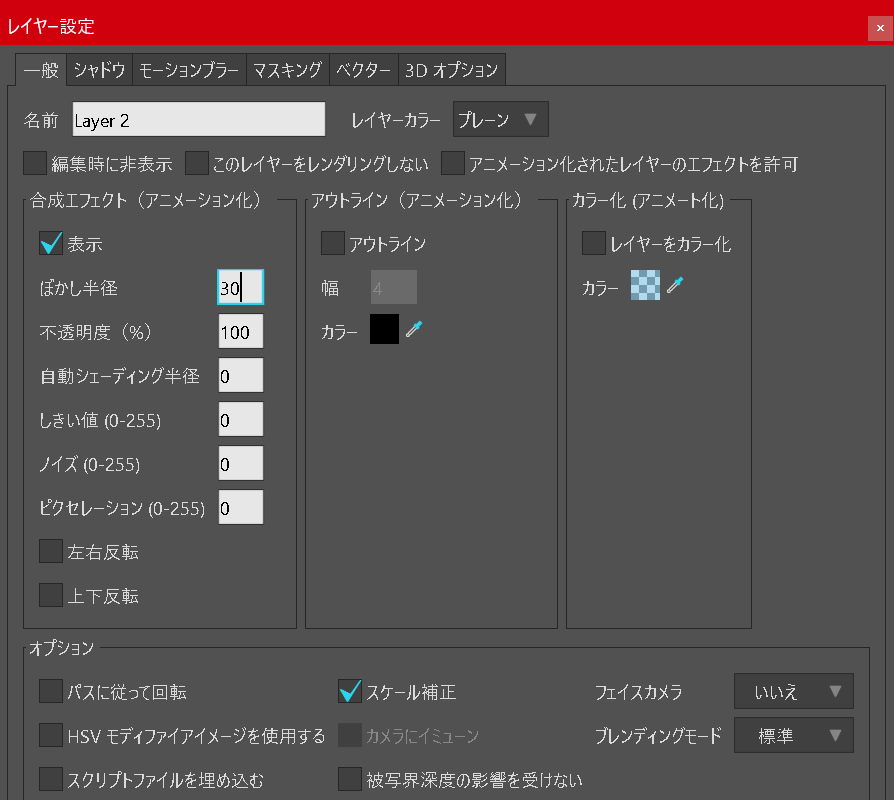The width and height of the screenshot is (894, 800).
Task: Expand the フェイスカメラ dropdown
Action: 793,691
